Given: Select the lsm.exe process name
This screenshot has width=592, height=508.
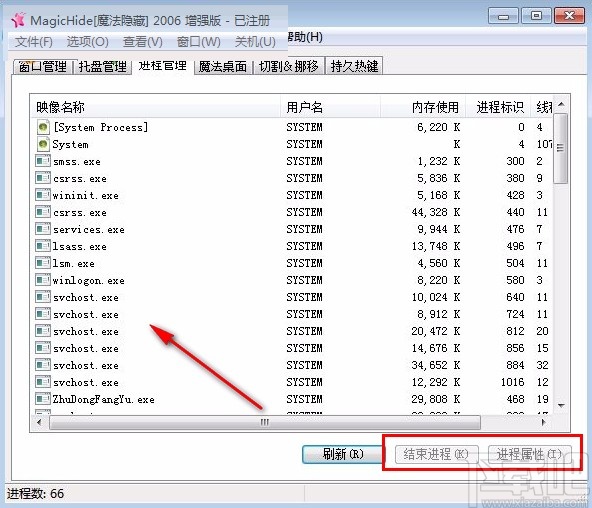Looking at the screenshot, I should pyautogui.click(x=74, y=263).
